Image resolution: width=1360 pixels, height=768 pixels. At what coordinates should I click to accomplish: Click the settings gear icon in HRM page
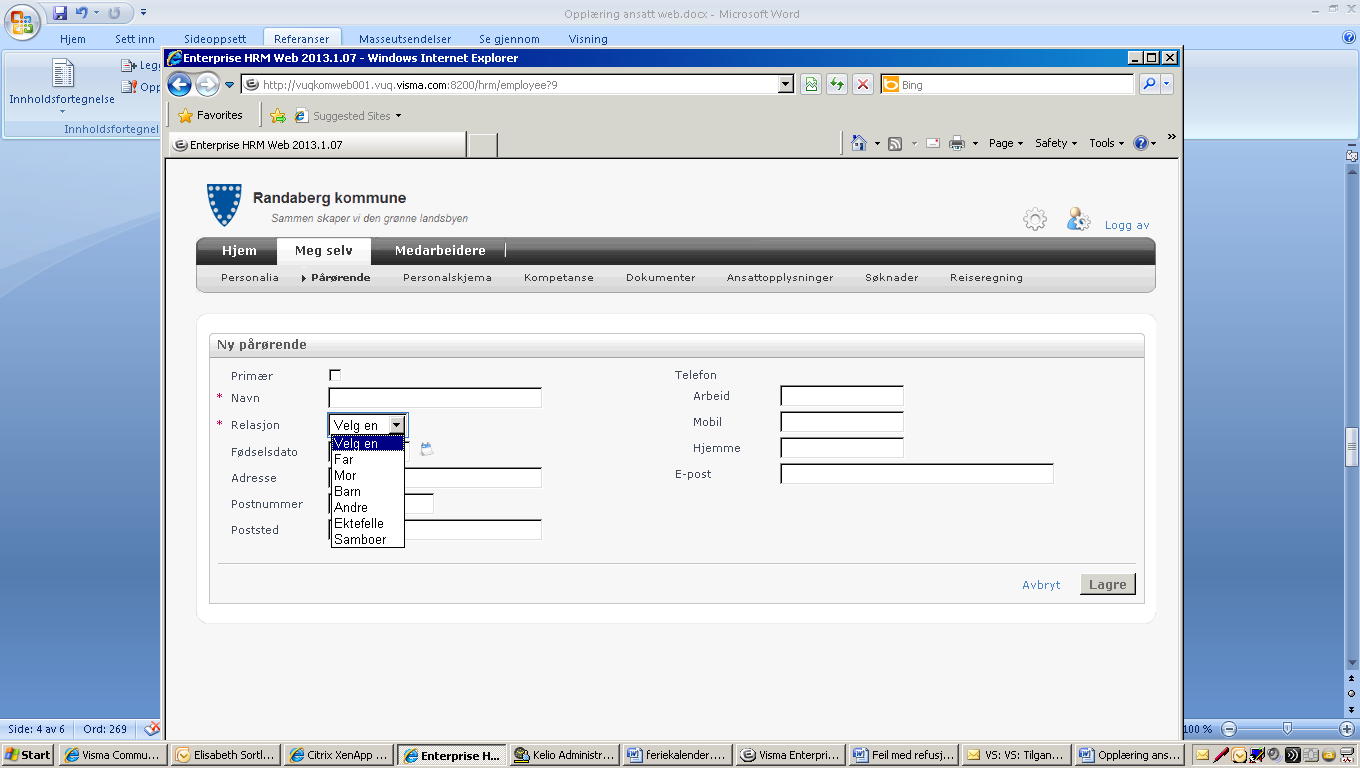[1035, 220]
